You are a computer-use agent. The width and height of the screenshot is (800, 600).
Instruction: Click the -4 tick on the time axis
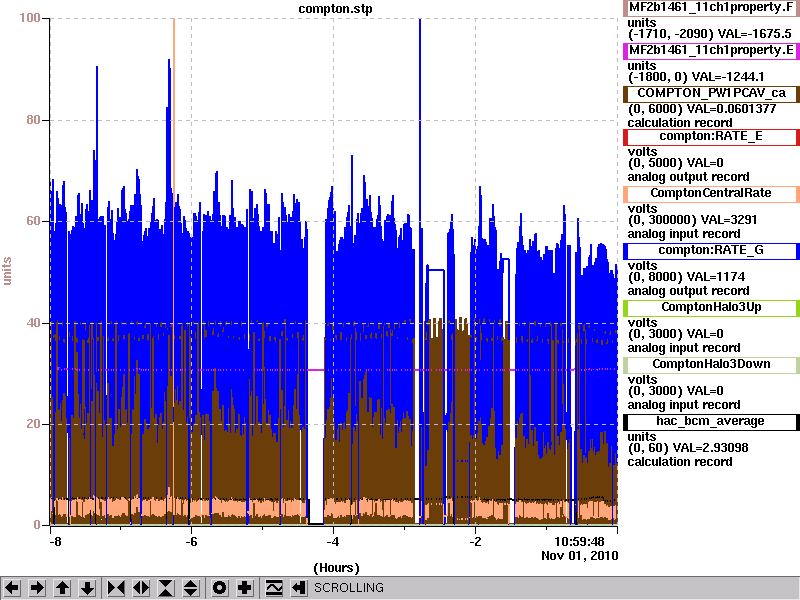333,542
